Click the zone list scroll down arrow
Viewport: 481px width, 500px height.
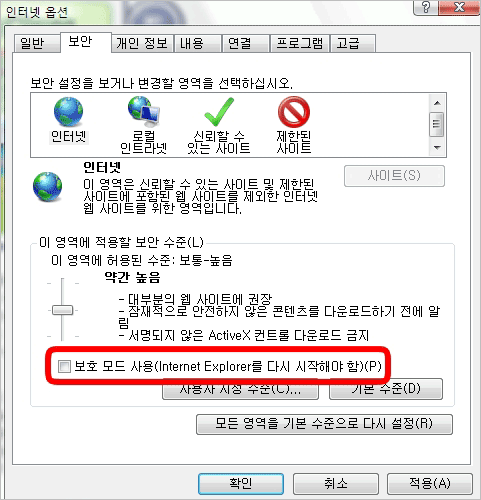437,147
